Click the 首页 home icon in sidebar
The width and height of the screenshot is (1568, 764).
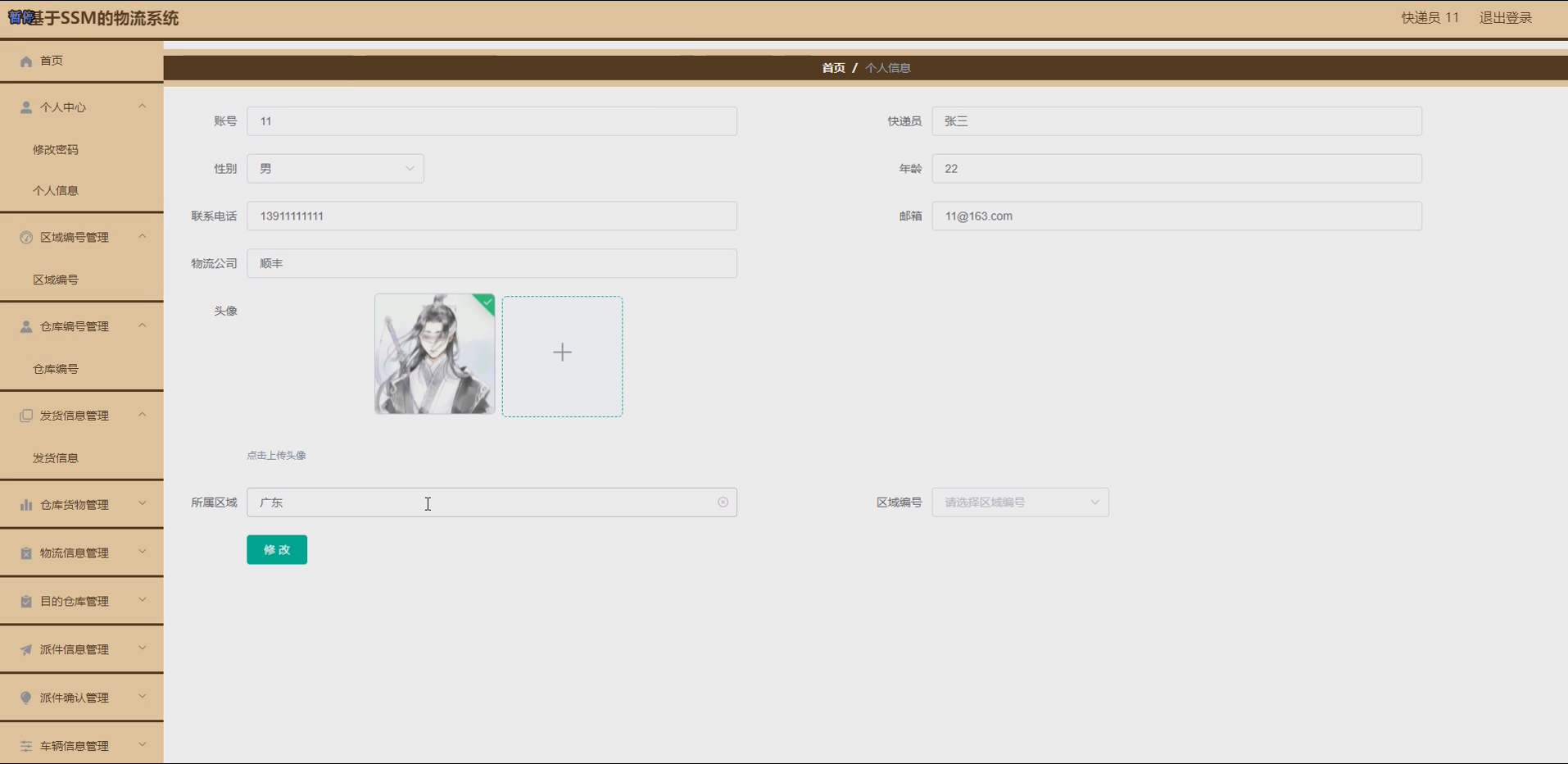click(x=25, y=61)
